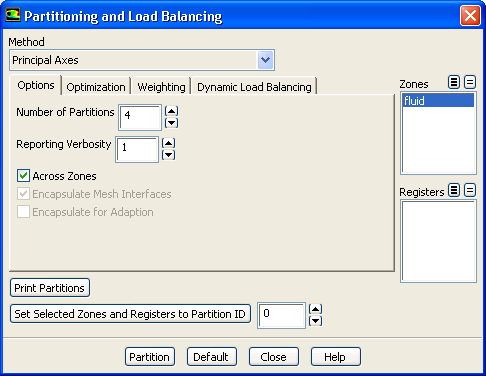Select all registers with the Registers list icon
Screen dimensions: 486x376
click(x=454, y=190)
